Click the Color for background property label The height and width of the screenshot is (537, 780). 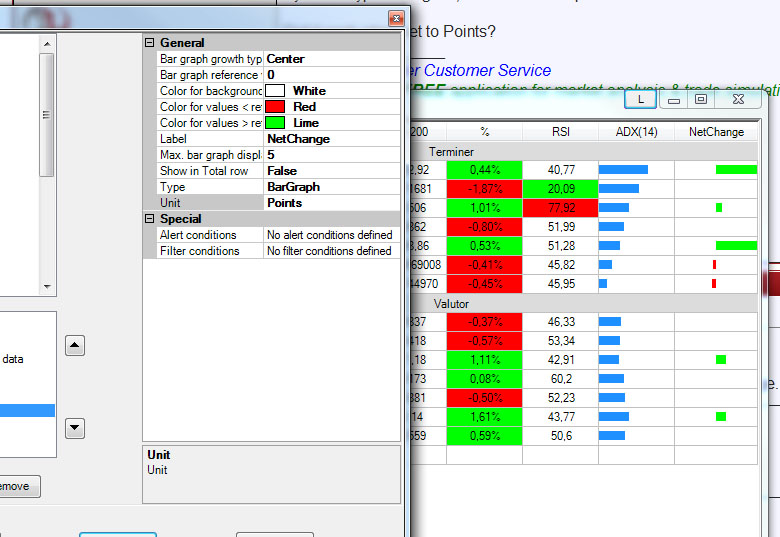point(210,90)
